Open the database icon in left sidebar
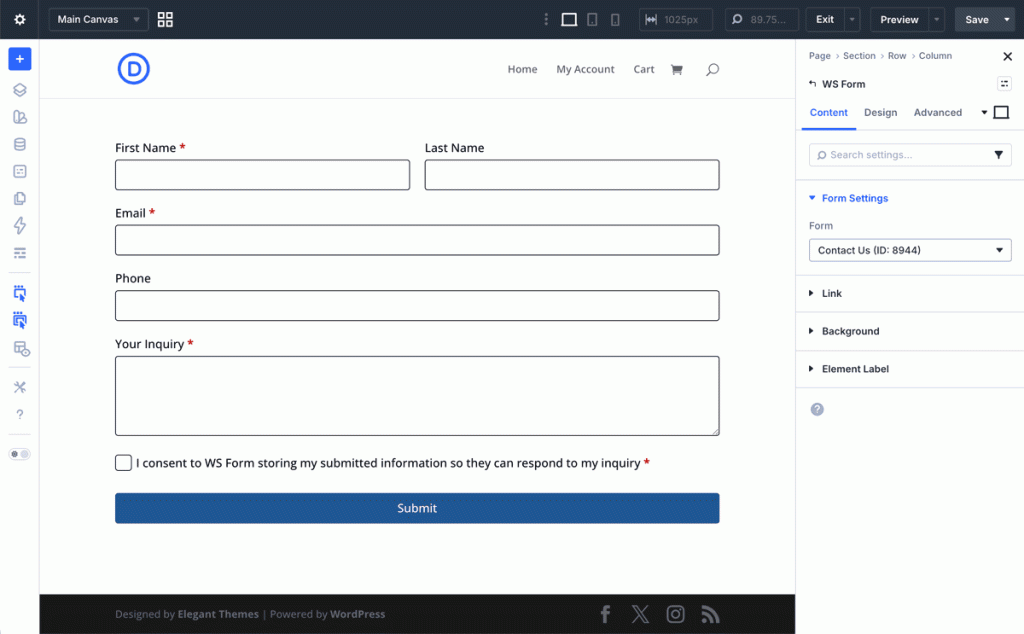The image size is (1024, 634). click(x=20, y=144)
